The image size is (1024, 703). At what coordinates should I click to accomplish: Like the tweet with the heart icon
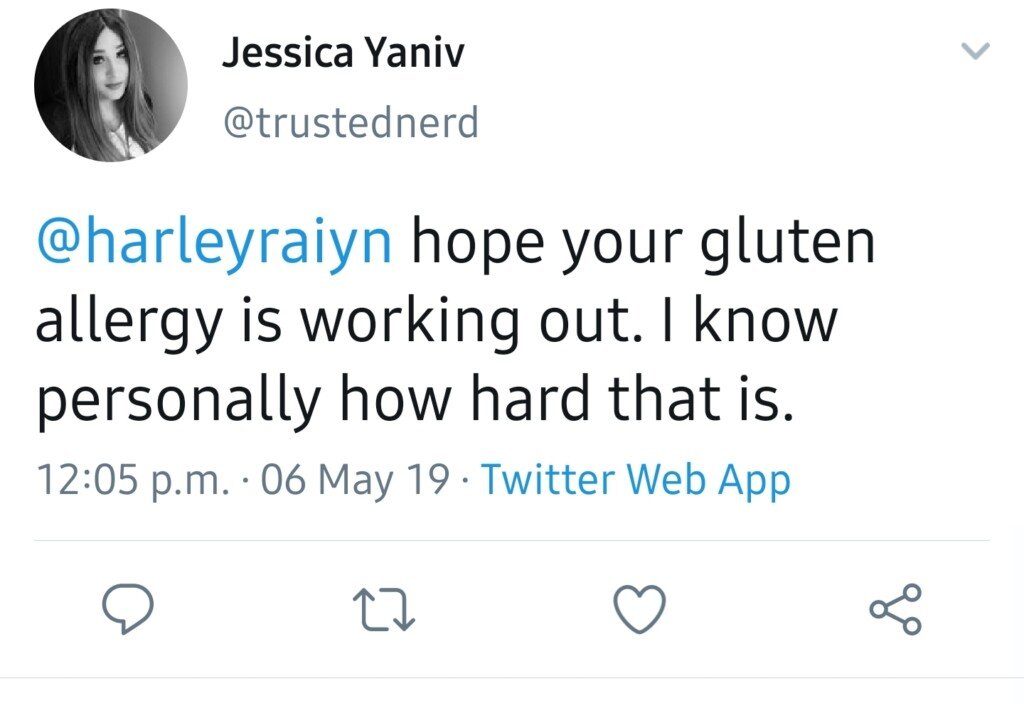pyautogui.click(x=640, y=609)
